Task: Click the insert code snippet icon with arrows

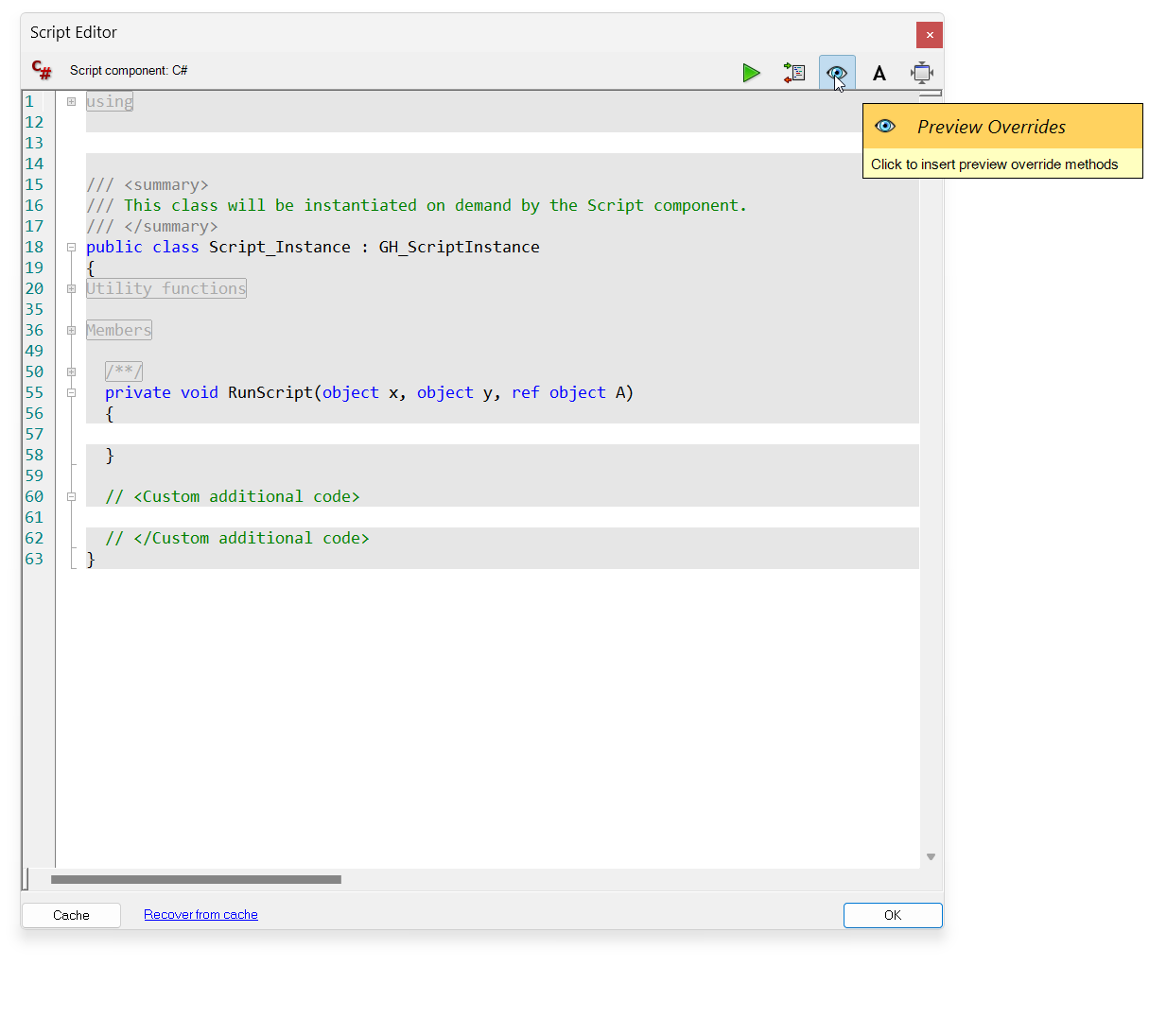Action: coord(794,73)
